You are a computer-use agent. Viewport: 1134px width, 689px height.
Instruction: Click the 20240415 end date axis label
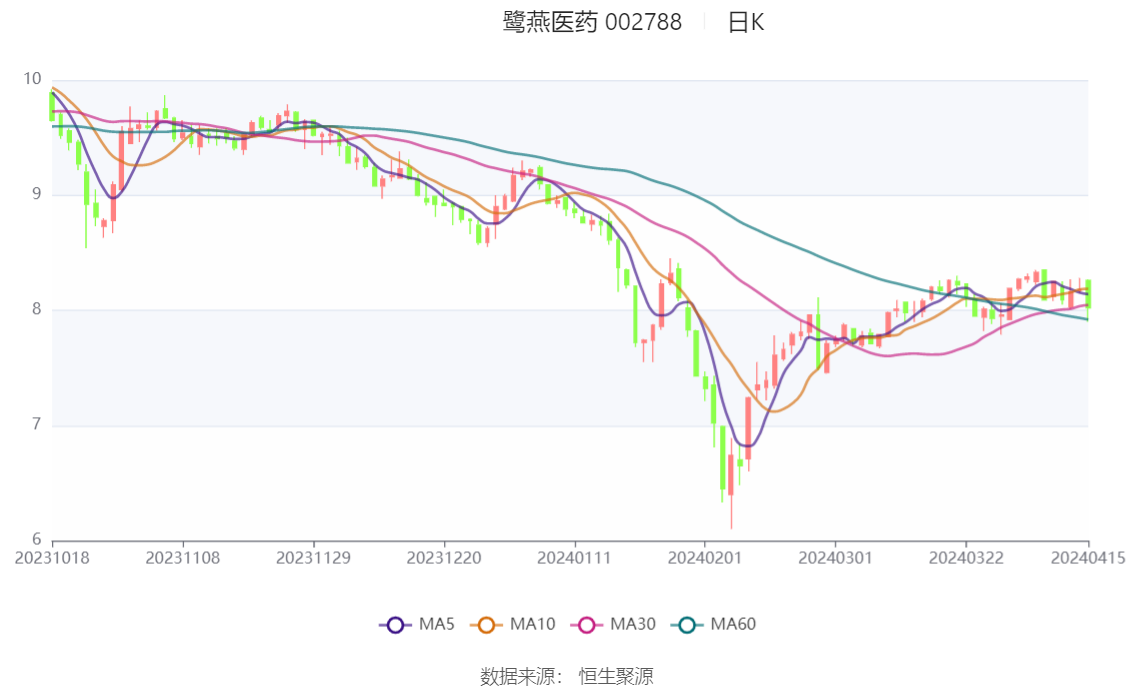click(x=1086, y=557)
